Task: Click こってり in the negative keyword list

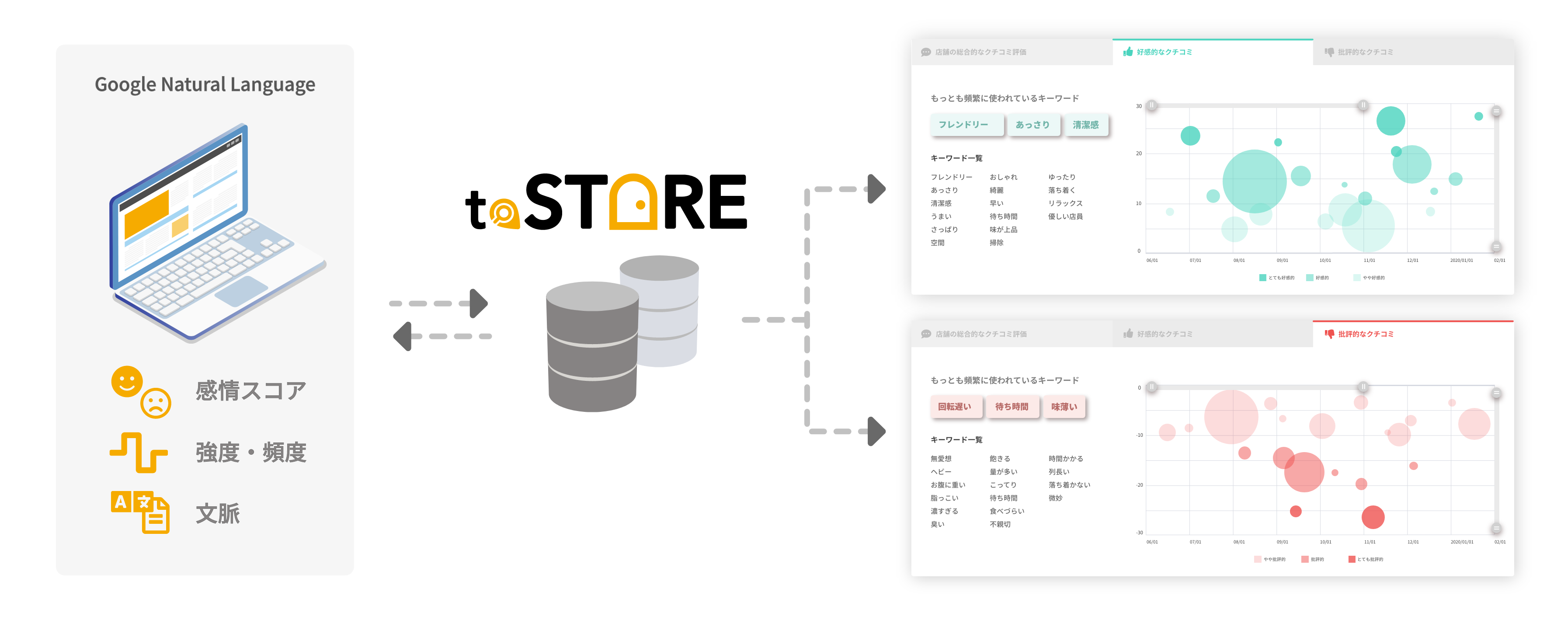Action: pyautogui.click(x=1003, y=485)
